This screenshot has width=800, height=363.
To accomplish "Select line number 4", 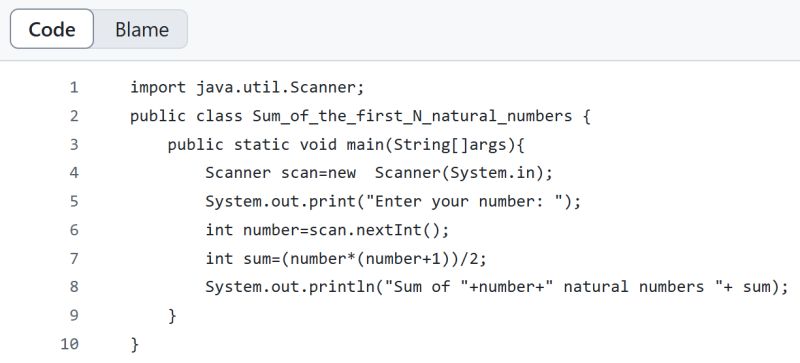I will [x=74, y=173].
